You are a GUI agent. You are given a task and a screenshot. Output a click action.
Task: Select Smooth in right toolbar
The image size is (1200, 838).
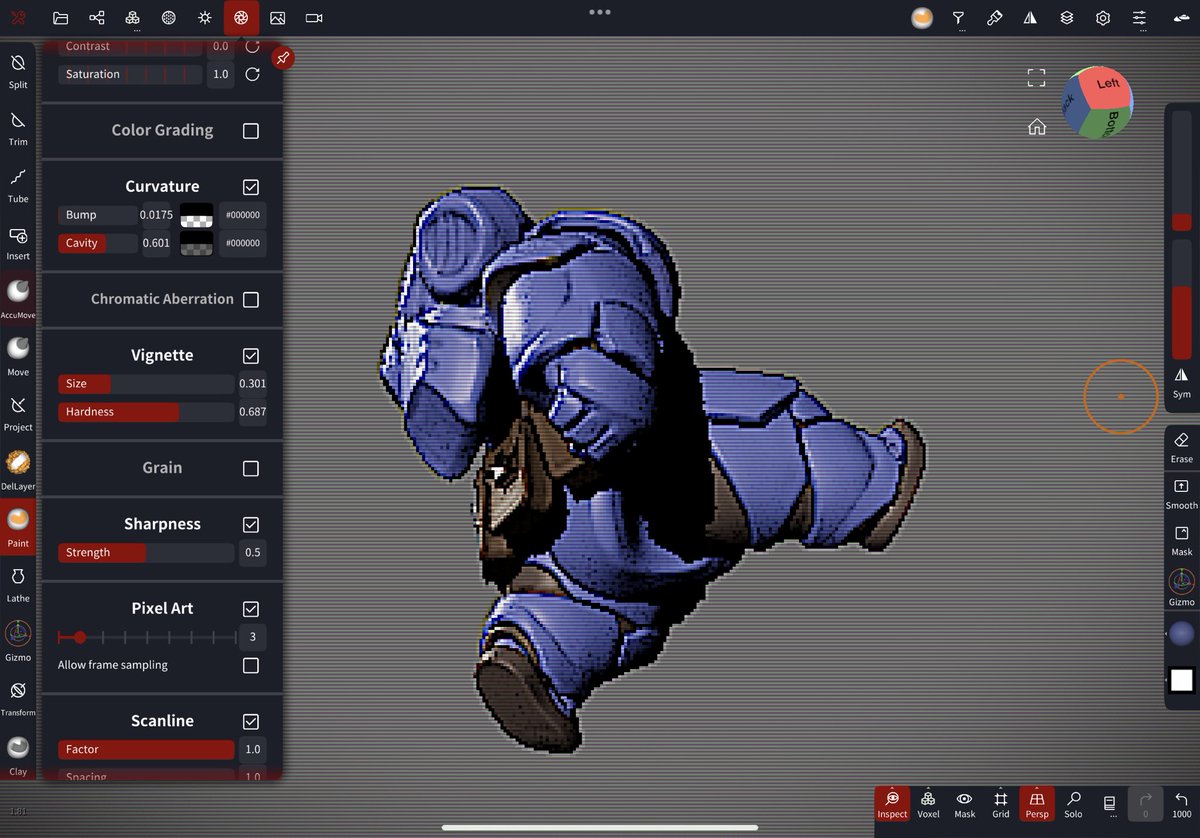coord(1182,493)
